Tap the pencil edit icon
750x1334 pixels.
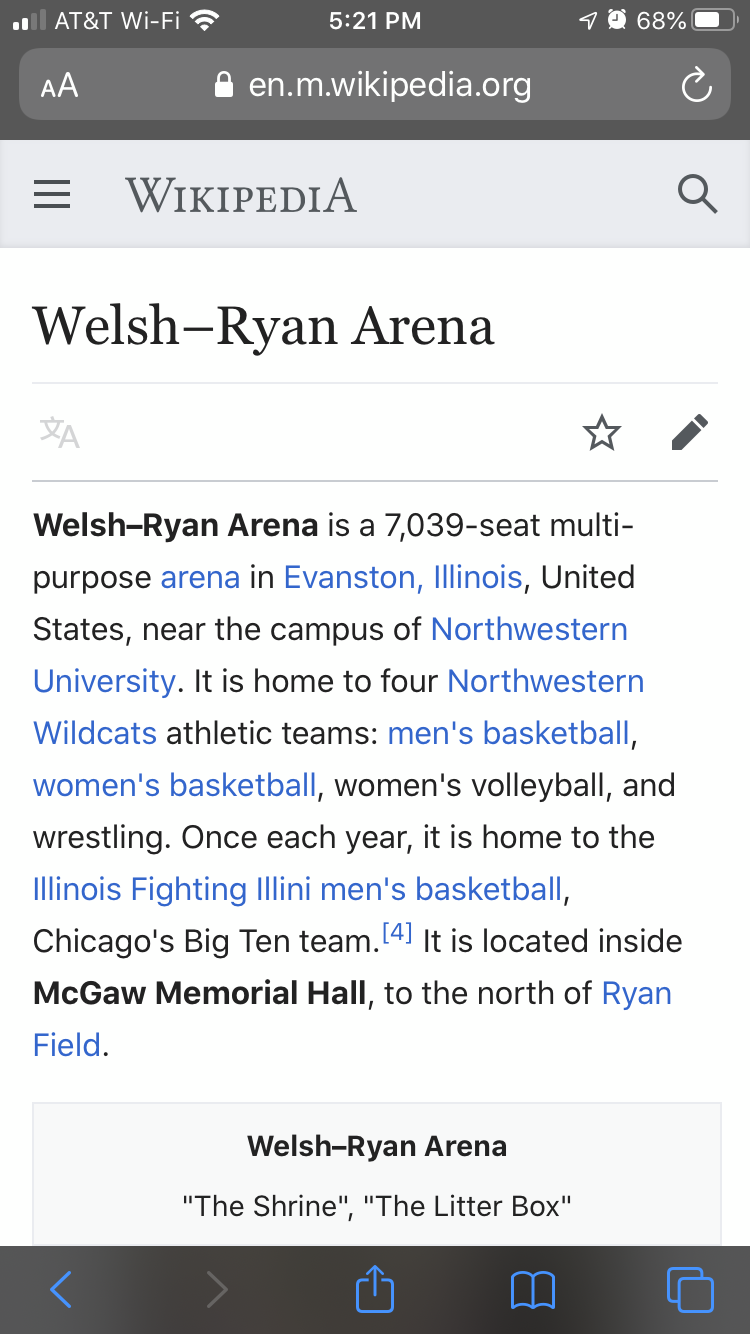point(689,433)
